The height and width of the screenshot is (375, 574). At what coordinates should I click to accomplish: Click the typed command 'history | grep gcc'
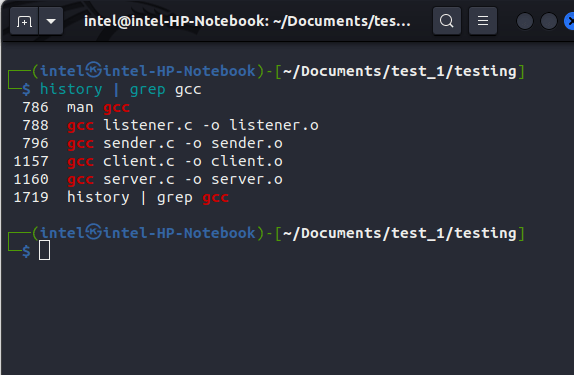tap(120, 89)
